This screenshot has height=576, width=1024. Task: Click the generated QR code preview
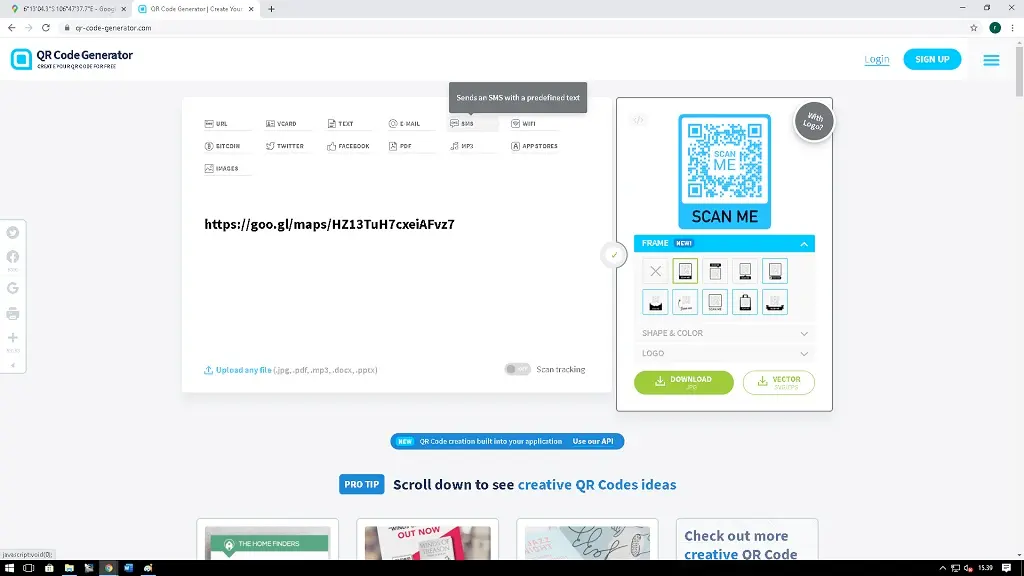tap(724, 172)
